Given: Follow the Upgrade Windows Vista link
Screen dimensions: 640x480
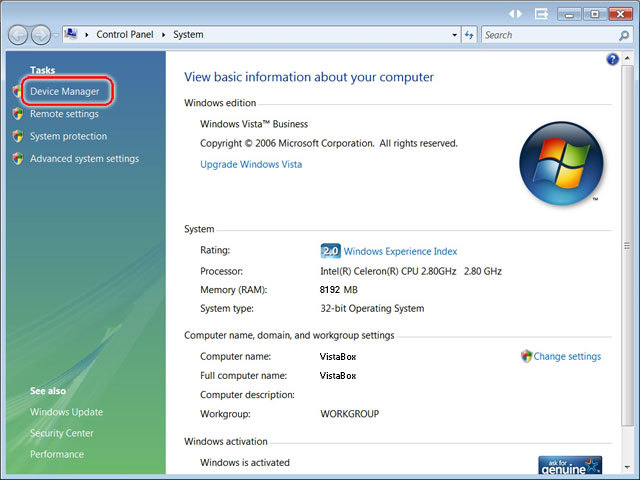Looking at the screenshot, I should (x=251, y=165).
